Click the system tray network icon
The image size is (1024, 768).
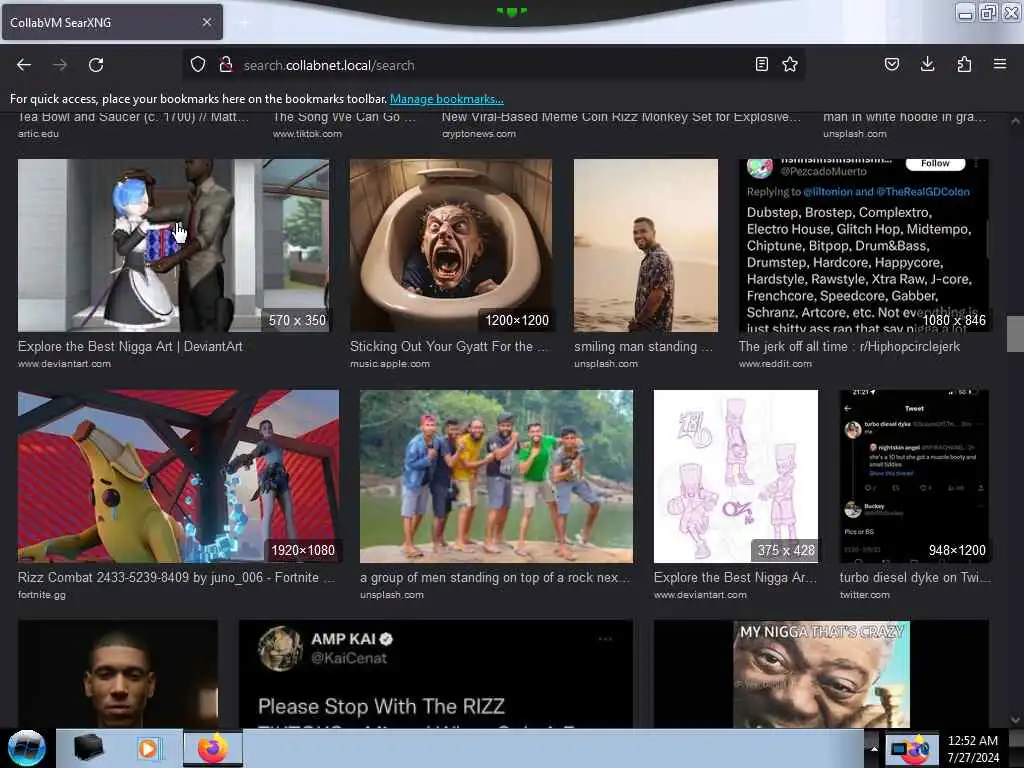pos(899,749)
